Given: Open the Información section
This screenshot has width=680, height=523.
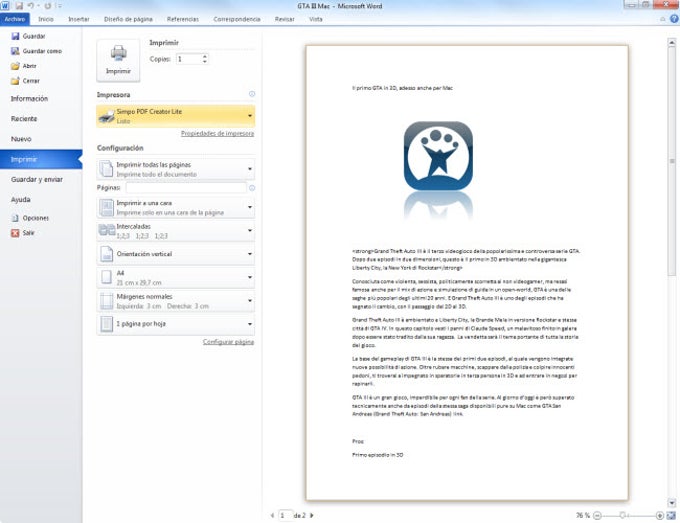Looking at the screenshot, I should coord(41,99).
